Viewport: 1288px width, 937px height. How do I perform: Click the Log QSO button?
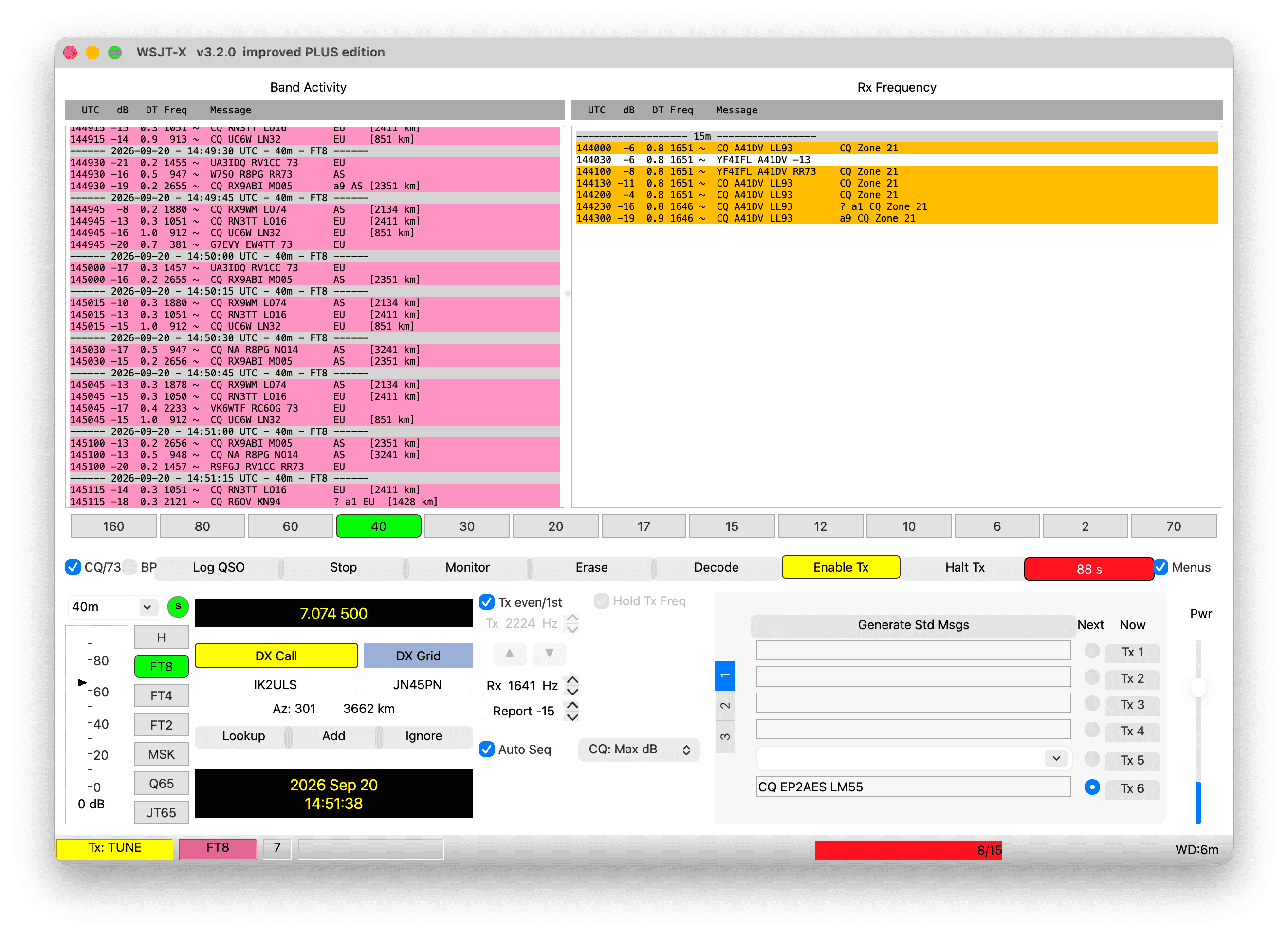tap(219, 568)
